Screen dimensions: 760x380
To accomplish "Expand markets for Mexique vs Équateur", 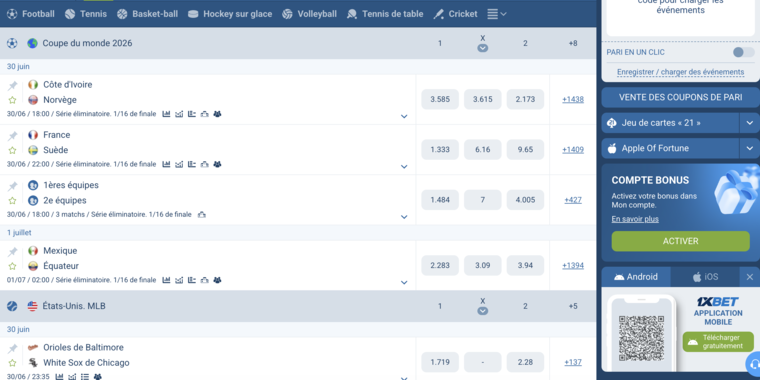I will click(404, 283).
